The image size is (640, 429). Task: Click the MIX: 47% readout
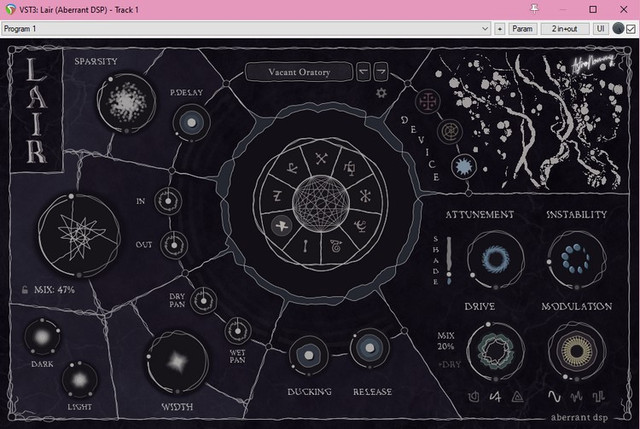tap(54, 290)
